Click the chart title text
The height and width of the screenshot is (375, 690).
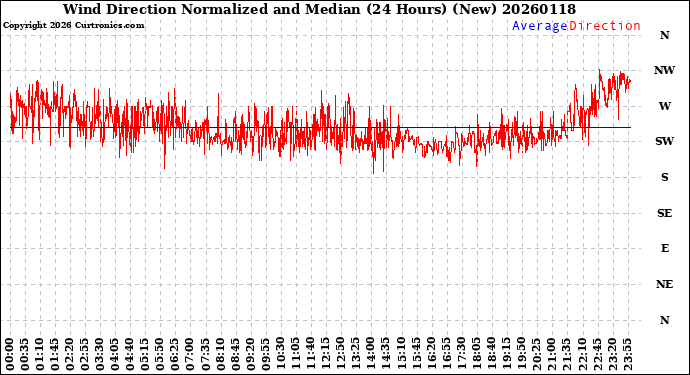(x=319, y=9)
